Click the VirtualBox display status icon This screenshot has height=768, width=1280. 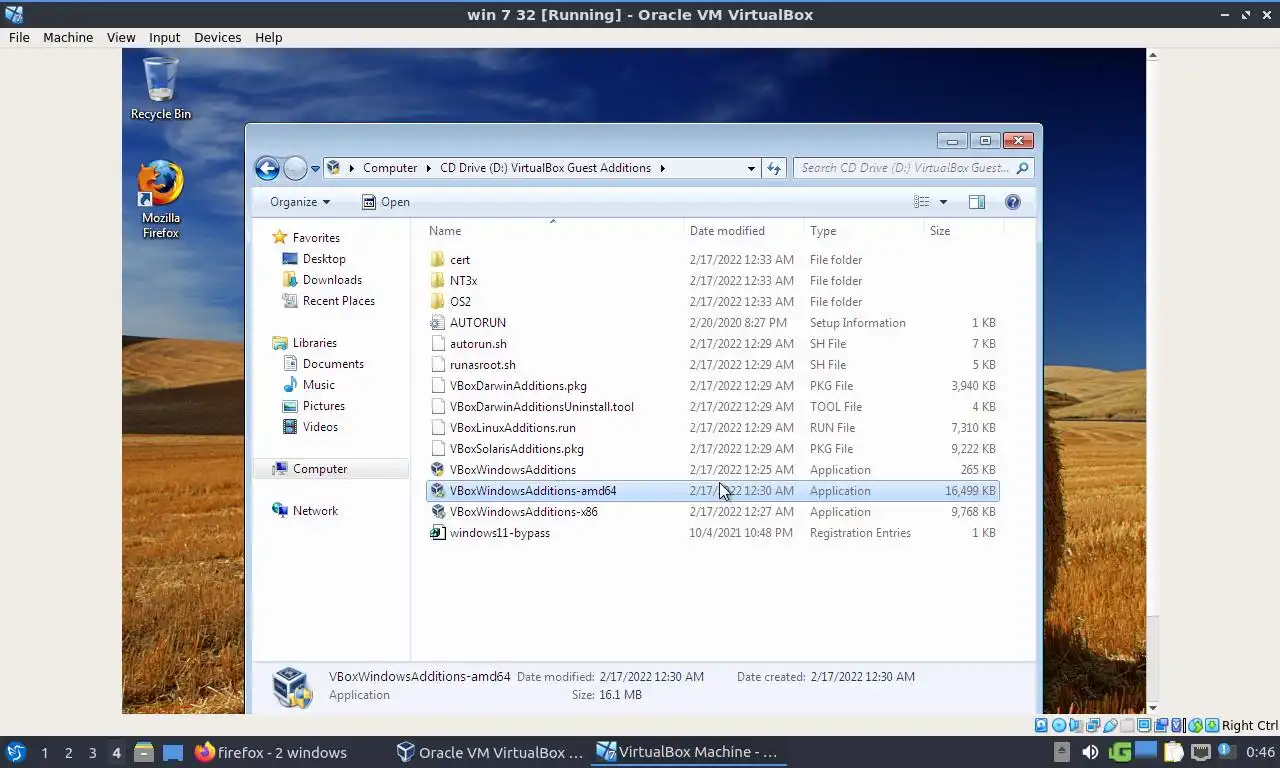(1144, 725)
